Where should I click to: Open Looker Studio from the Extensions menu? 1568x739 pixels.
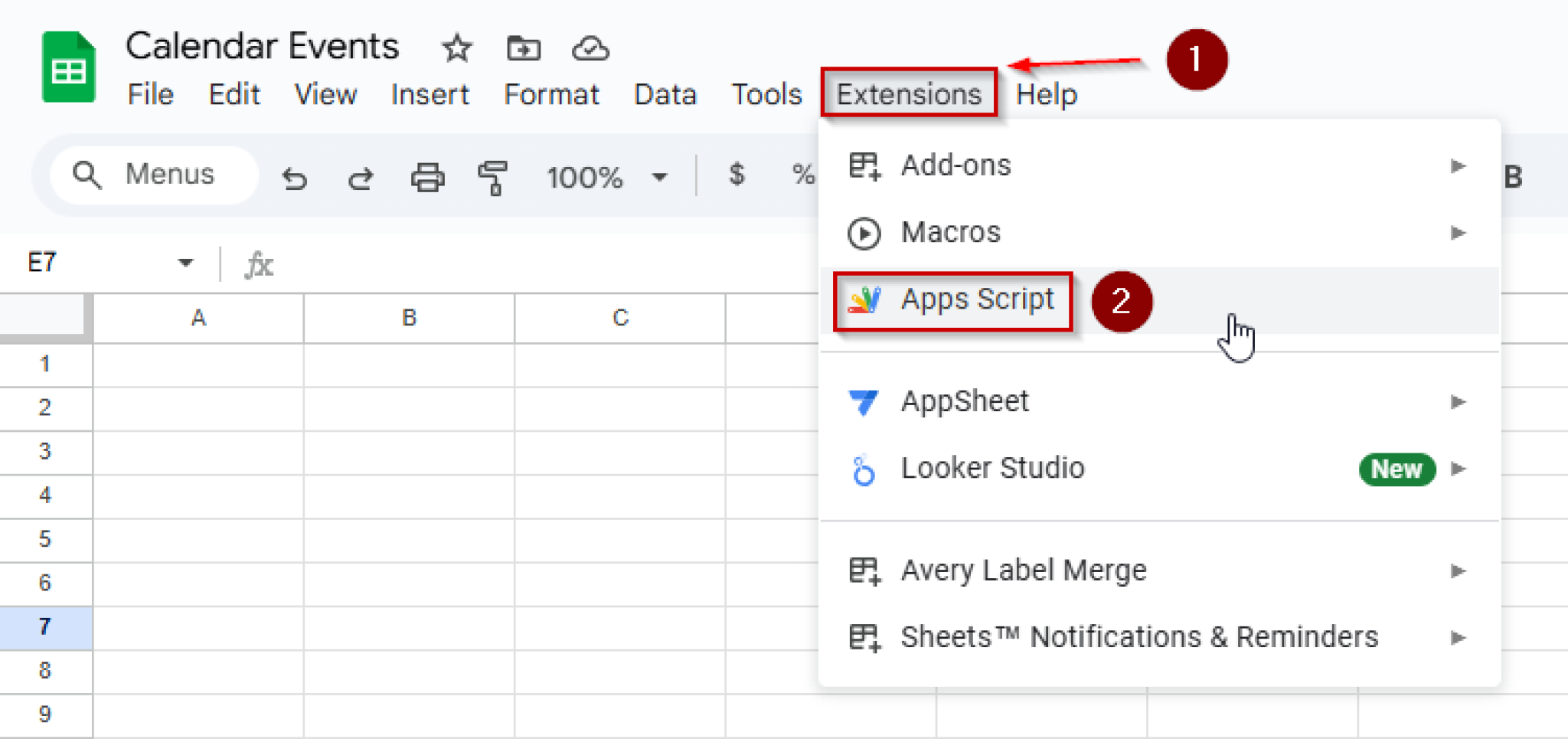coord(993,468)
